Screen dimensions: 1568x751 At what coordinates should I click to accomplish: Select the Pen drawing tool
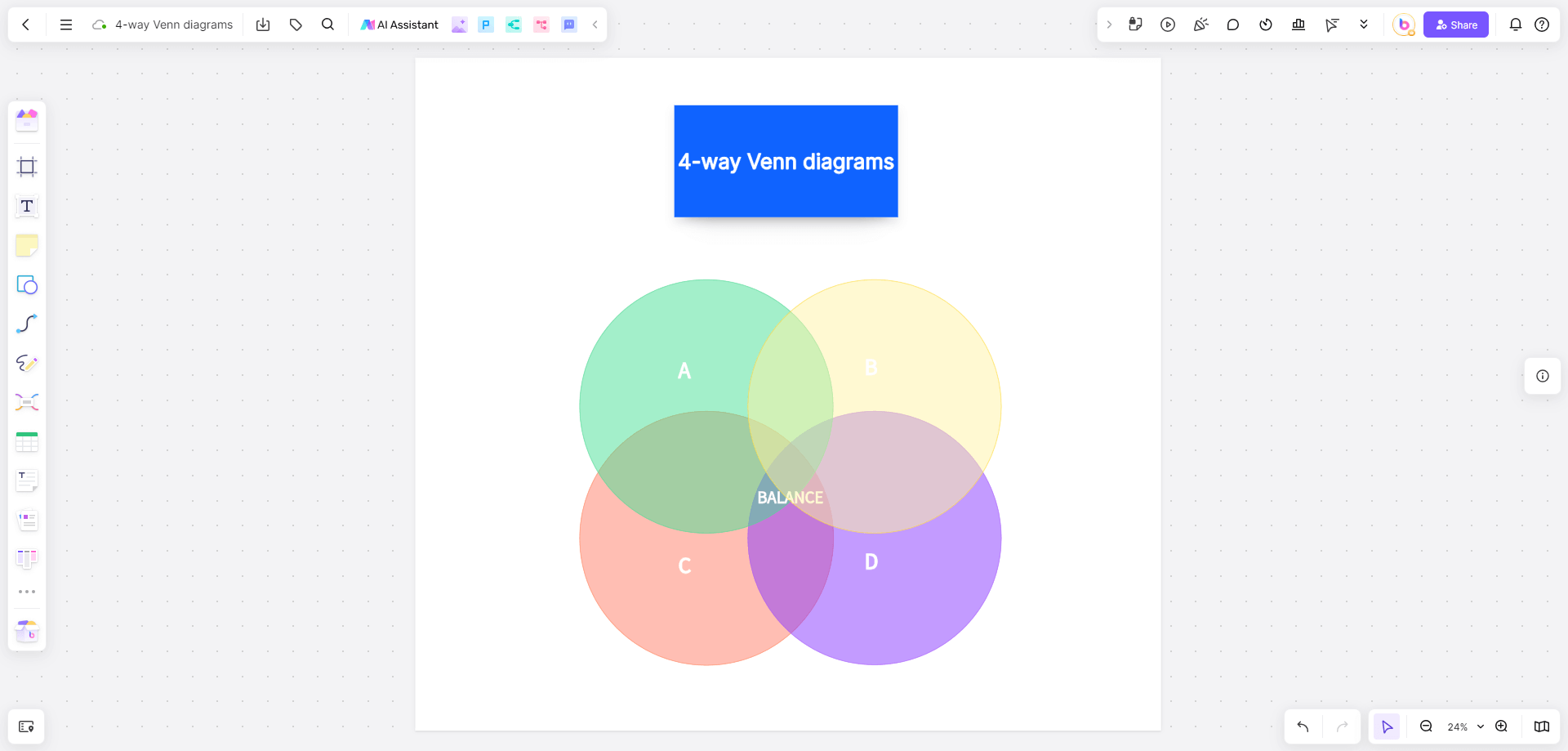pos(27,363)
